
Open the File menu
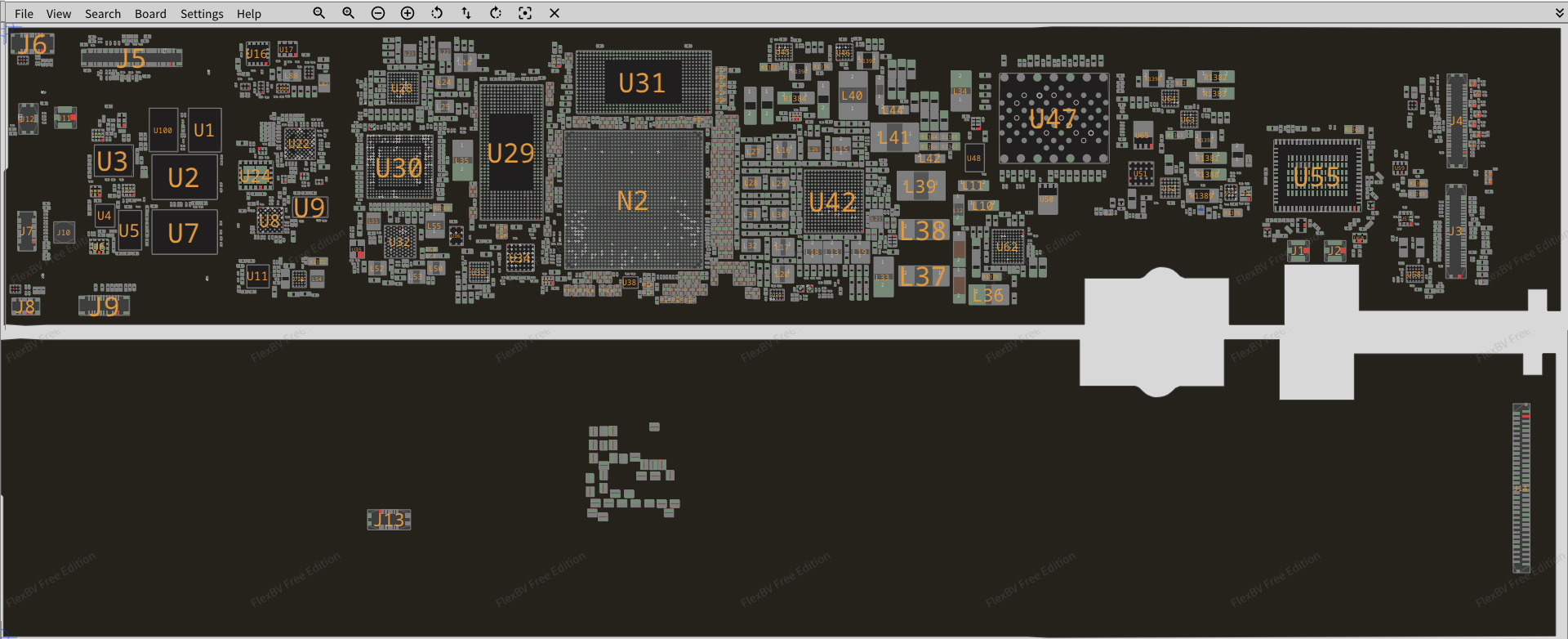point(24,14)
